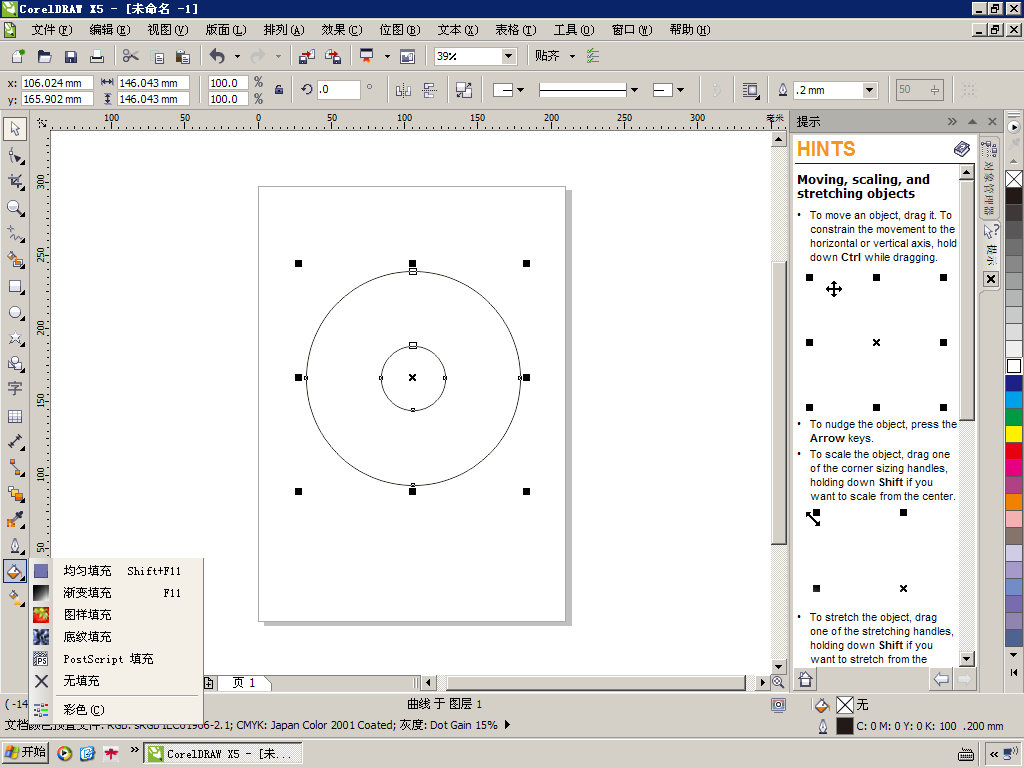The width and height of the screenshot is (1024, 768).
Task: Click the x position input field
Action: [x=57, y=83]
